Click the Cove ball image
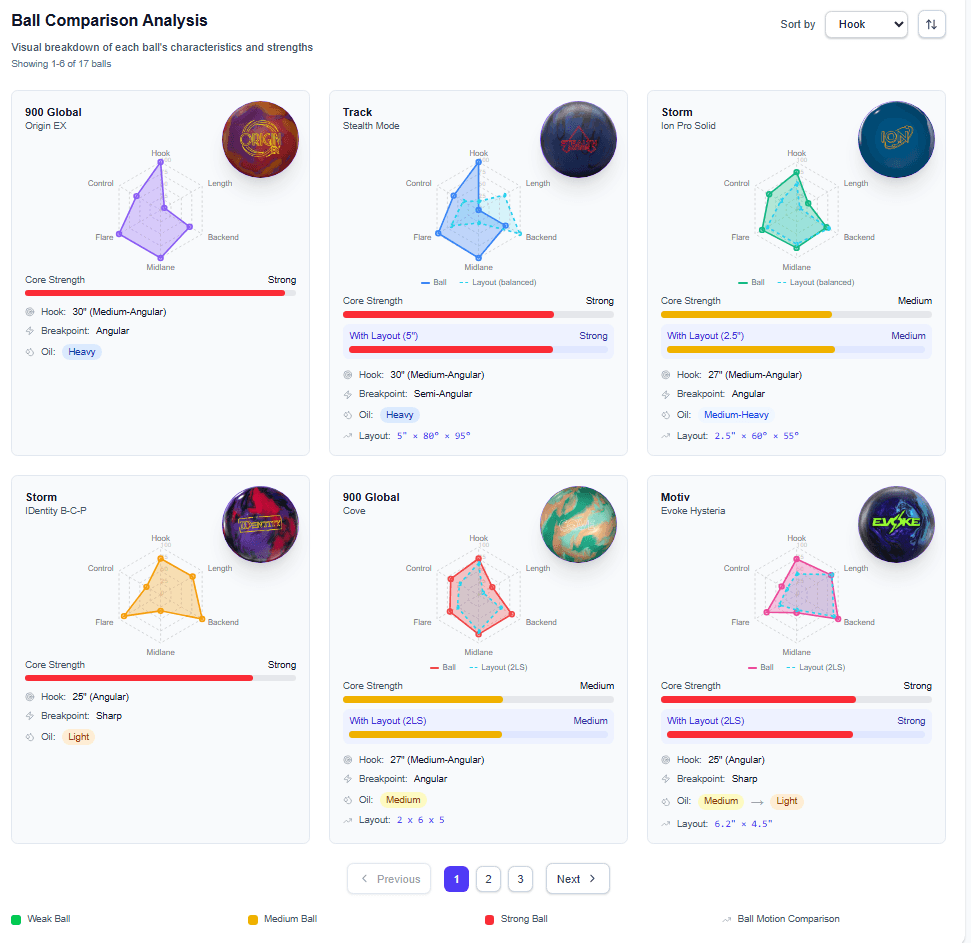The image size is (971, 943). tap(578, 524)
